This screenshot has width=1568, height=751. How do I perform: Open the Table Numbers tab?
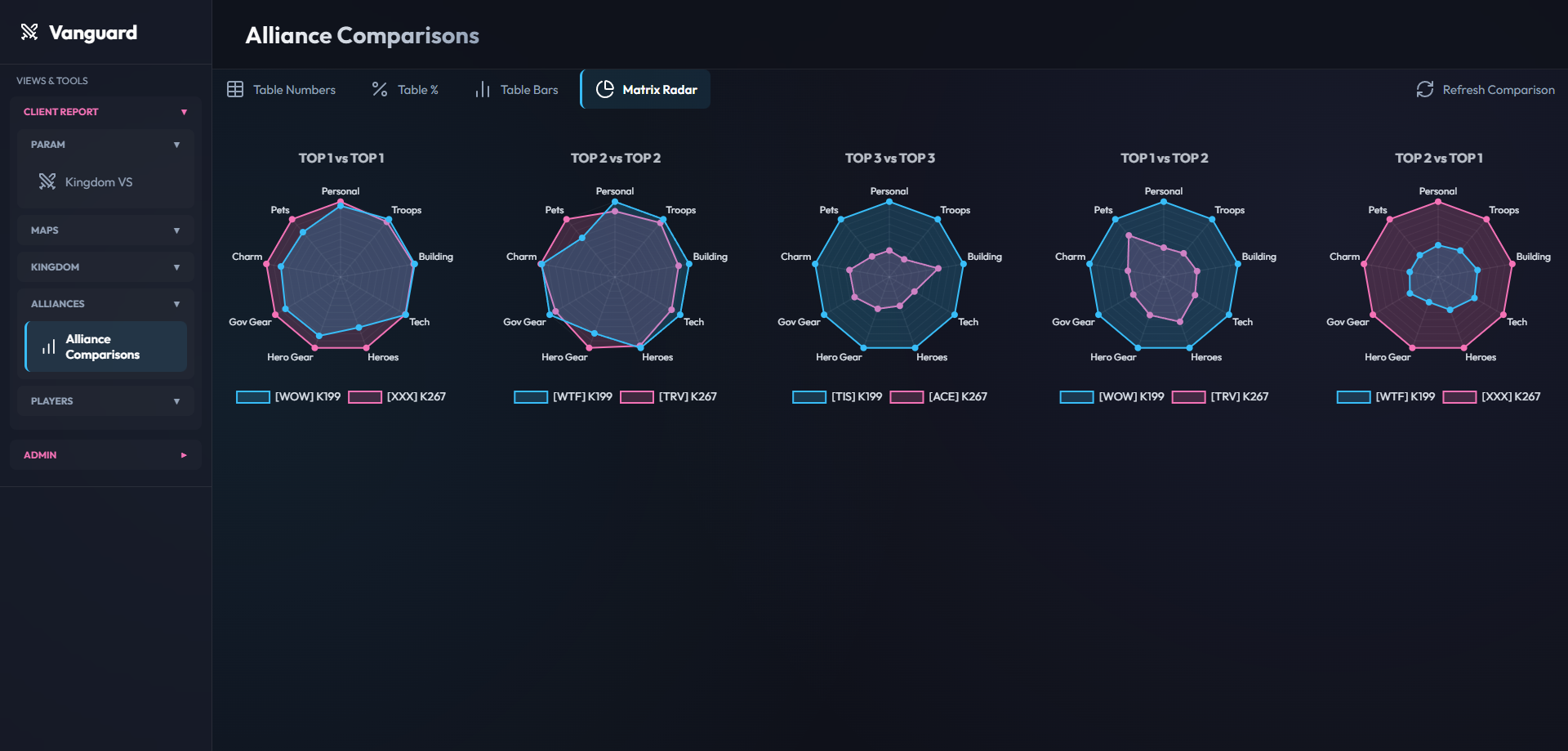(x=282, y=89)
